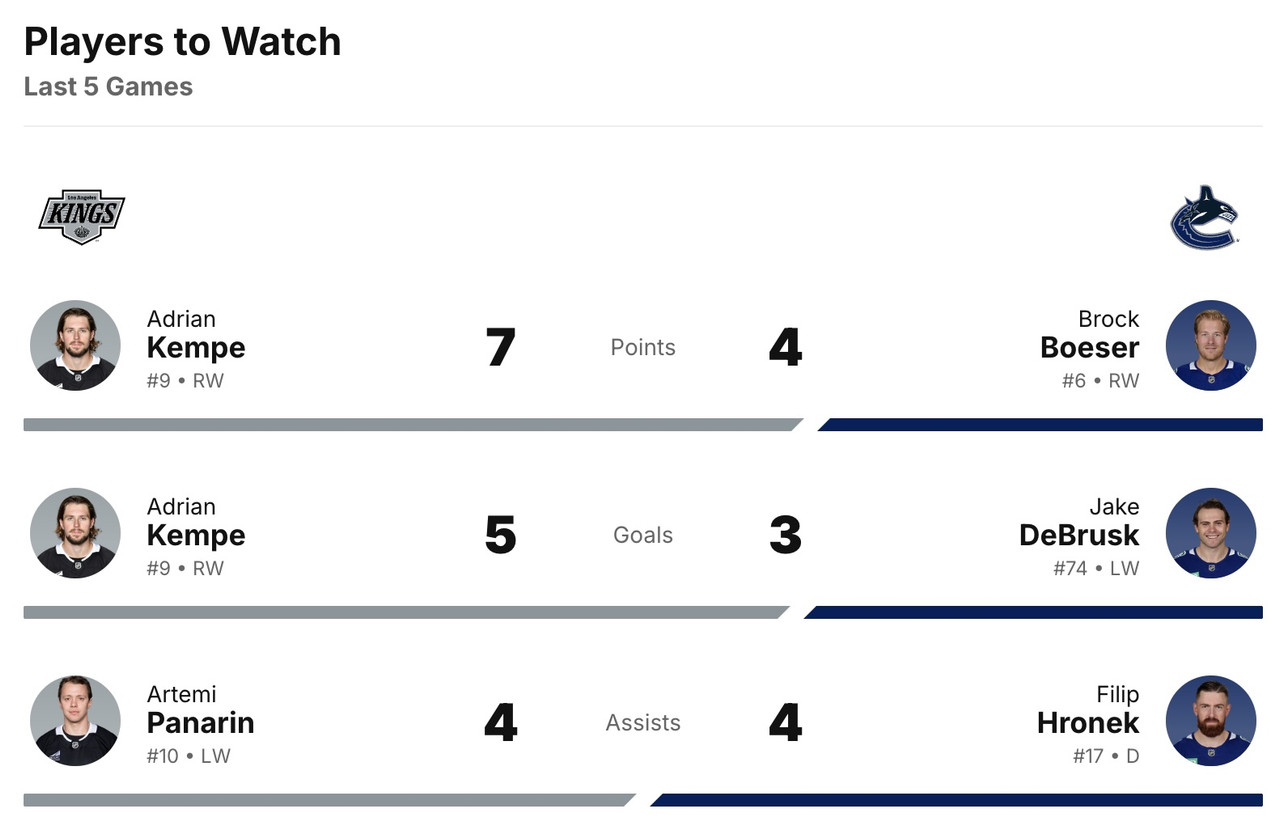Open Jake DeBrusk's headshot photo
1280x830 pixels.
(x=1210, y=533)
